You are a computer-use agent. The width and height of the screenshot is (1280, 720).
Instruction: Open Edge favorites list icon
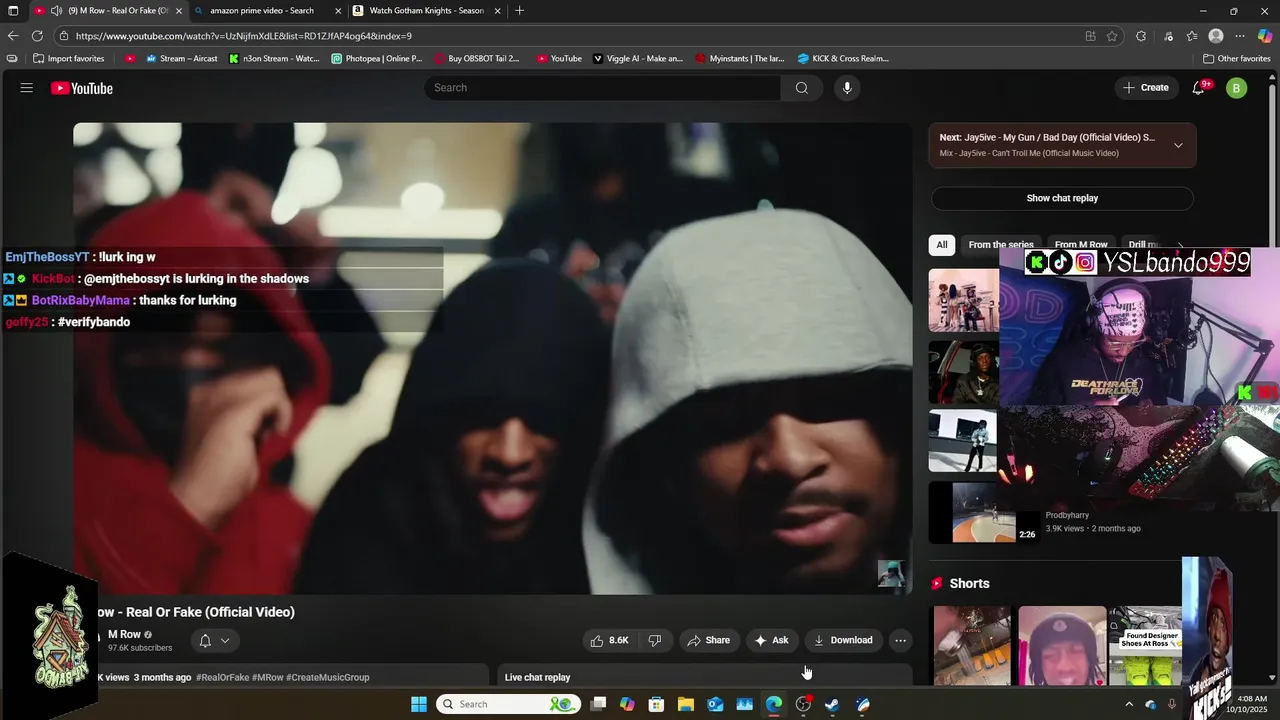pos(1192,36)
